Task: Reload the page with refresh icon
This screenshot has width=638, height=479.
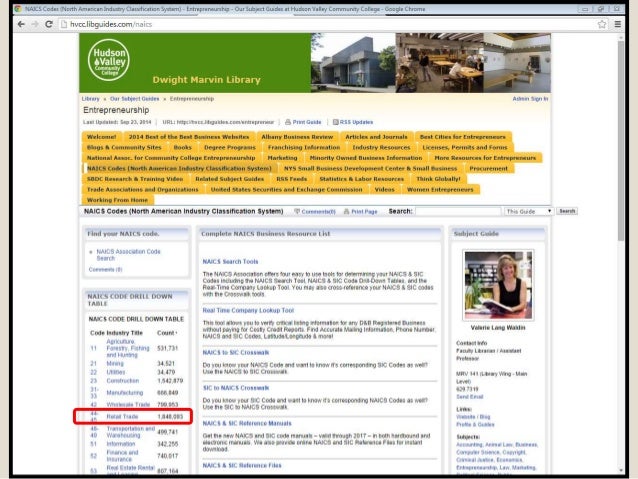Action: coord(49,24)
